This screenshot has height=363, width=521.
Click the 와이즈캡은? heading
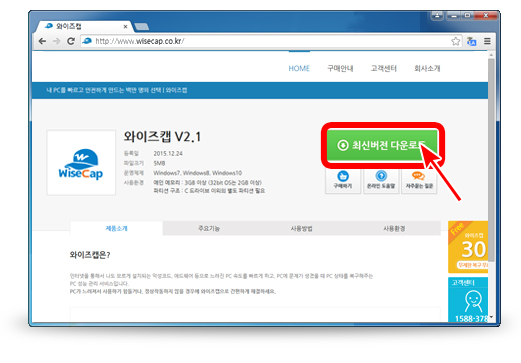(x=90, y=255)
